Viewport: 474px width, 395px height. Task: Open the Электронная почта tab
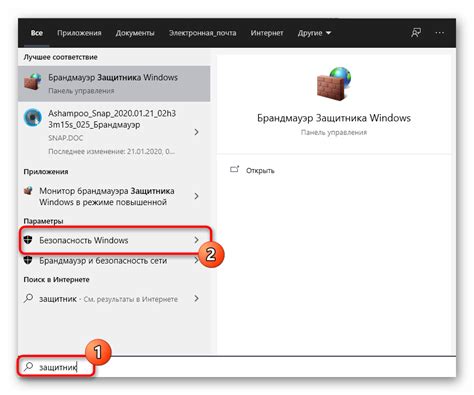tap(202, 33)
